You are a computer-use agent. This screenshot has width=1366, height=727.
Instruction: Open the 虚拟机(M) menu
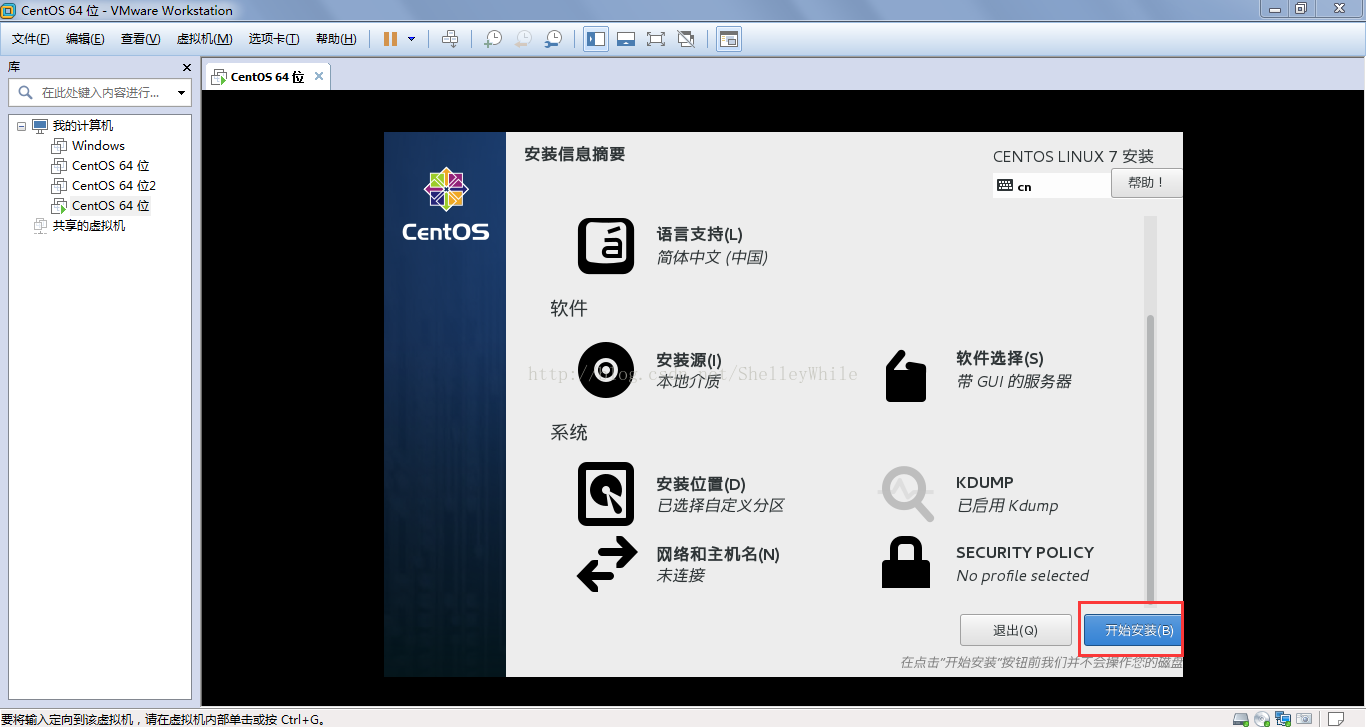(x=204, y=39)
